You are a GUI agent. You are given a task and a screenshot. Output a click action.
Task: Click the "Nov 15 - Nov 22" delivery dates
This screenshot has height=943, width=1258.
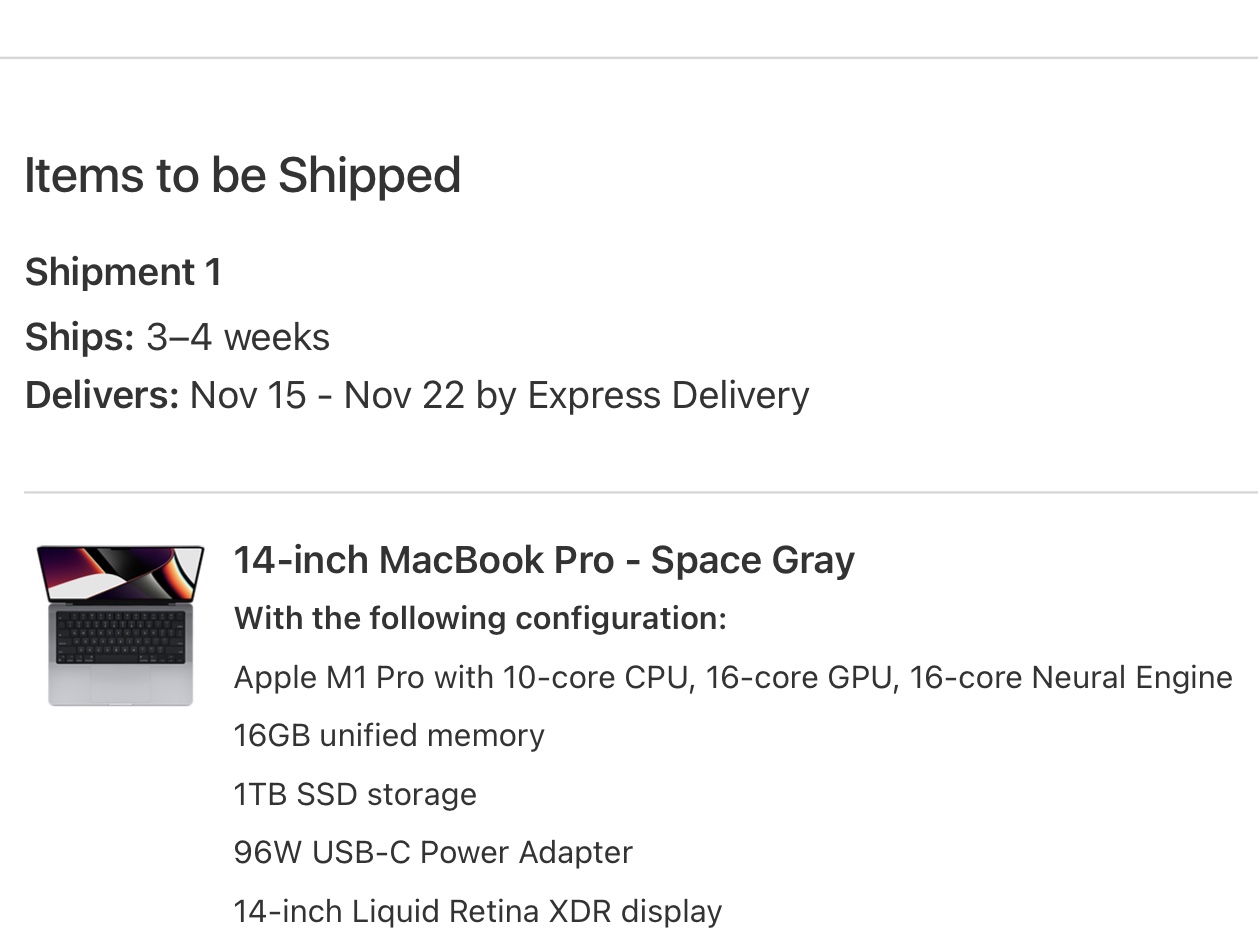click(327, 396)
